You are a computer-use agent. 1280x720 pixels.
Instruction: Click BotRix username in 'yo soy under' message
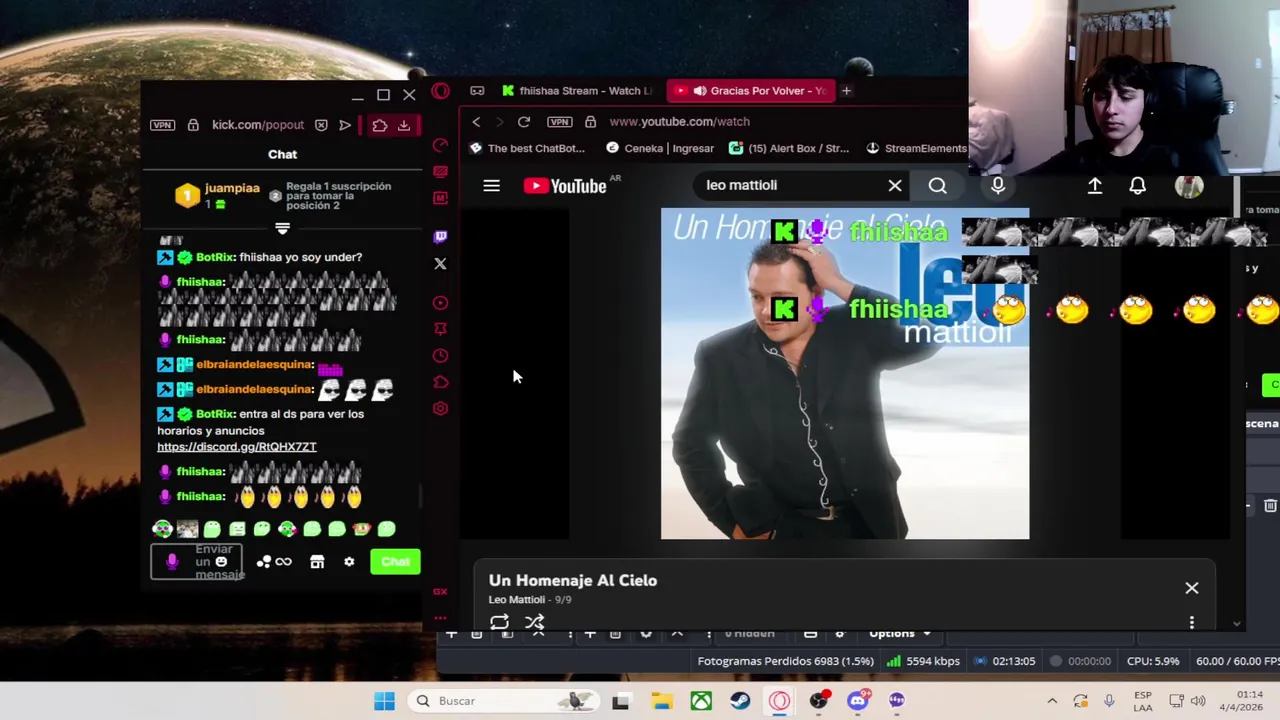(215, 257)
